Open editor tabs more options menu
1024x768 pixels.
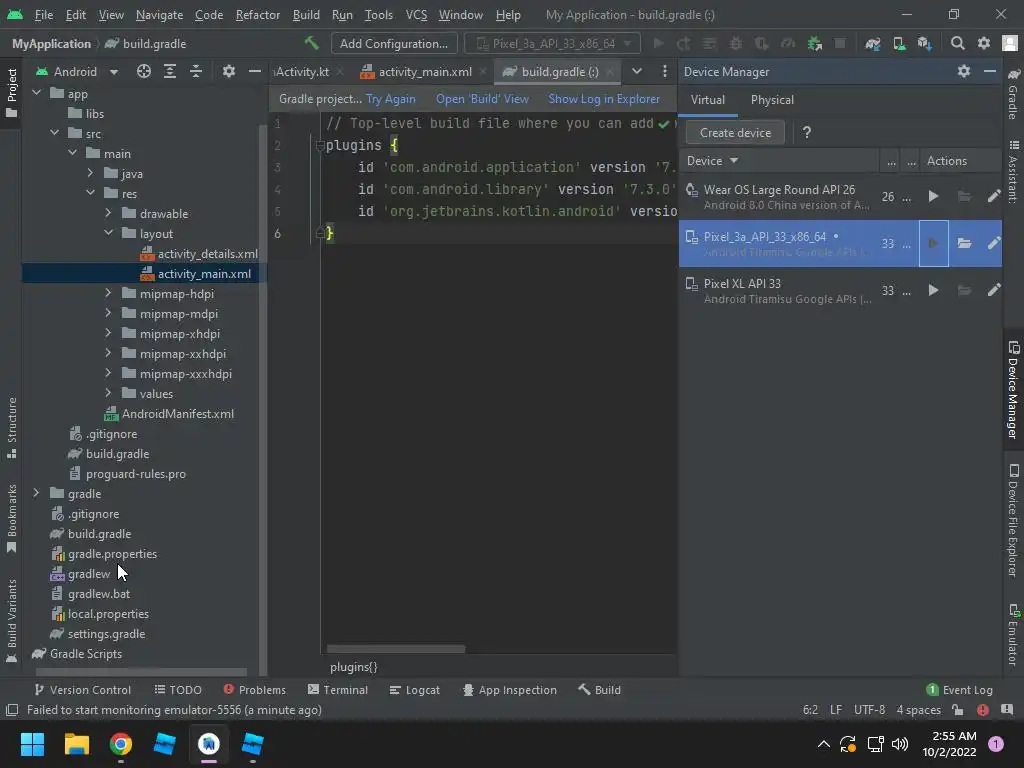(x=665, y=71)
